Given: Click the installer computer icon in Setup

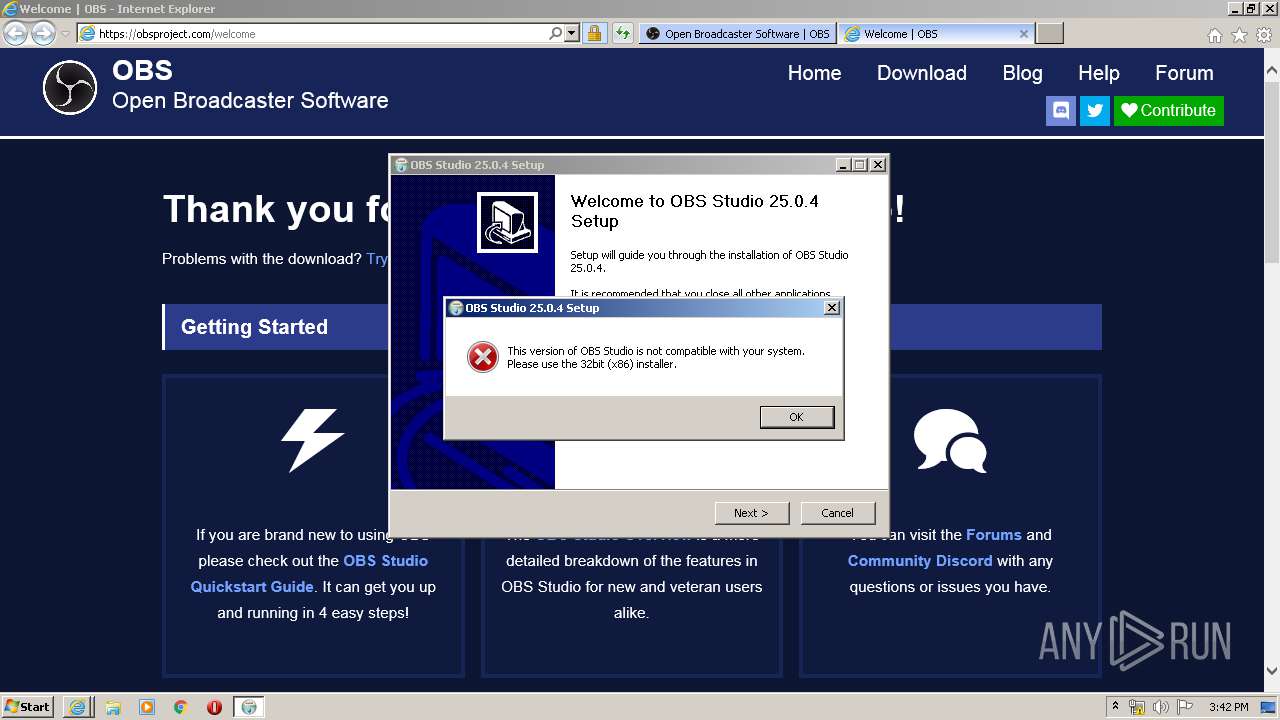Looking at the screenshot, I should [x=508, y=222].
